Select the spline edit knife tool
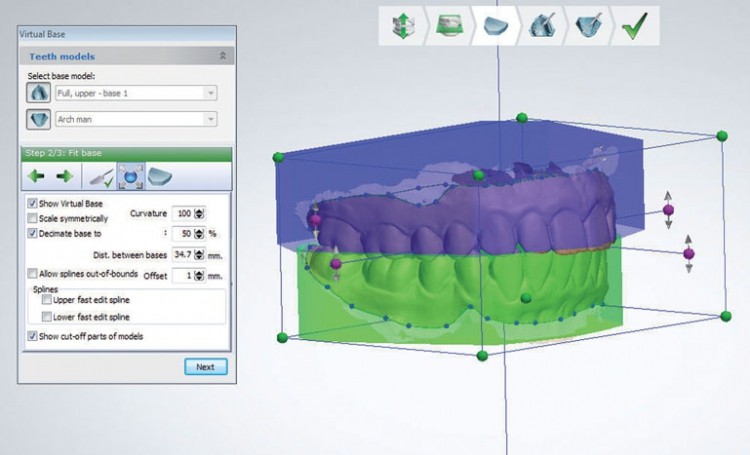 click(101, 177)
